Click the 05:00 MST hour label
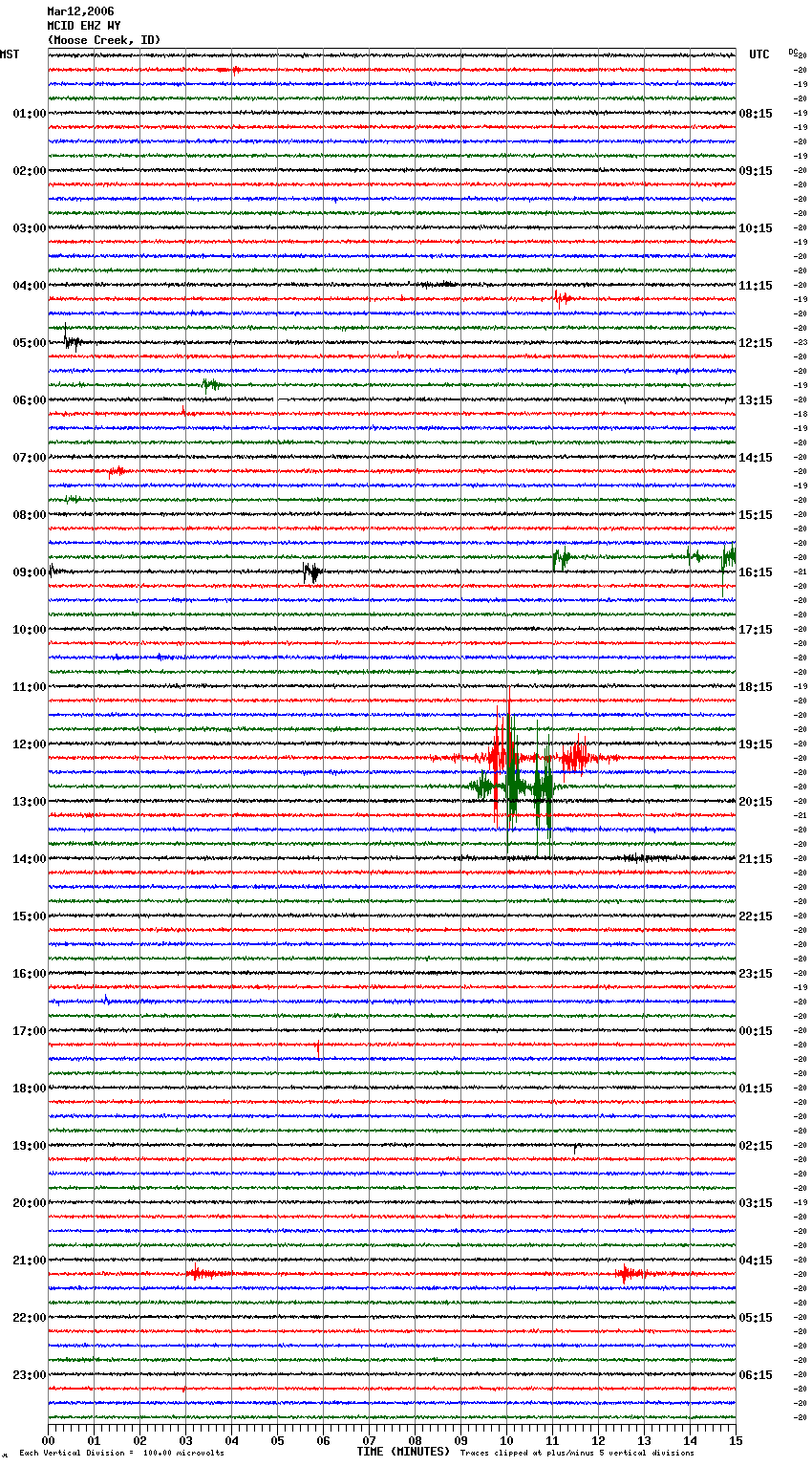This screenshot has height=1466, width=812. click(x=30, y=343)
